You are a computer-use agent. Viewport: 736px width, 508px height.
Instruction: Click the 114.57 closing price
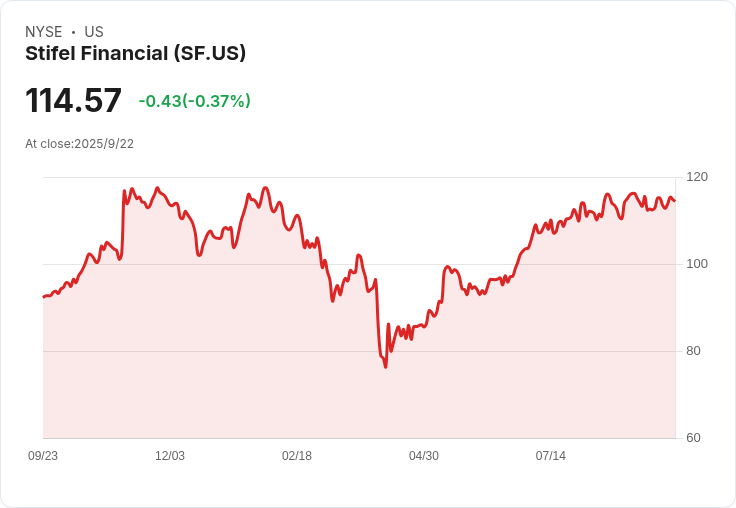click(x=73, y=100)
